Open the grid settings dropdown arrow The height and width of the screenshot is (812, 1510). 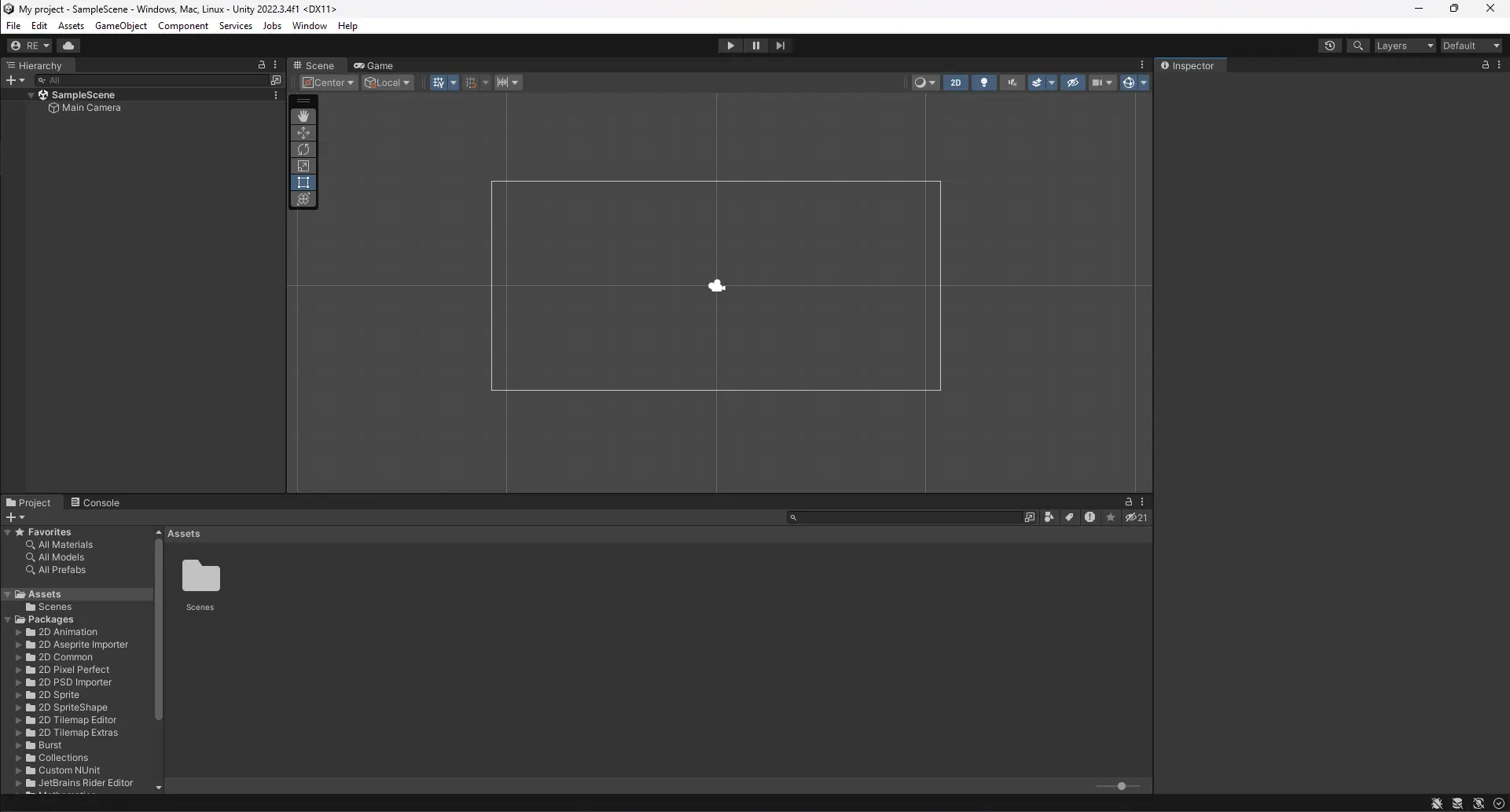[454, 83]
